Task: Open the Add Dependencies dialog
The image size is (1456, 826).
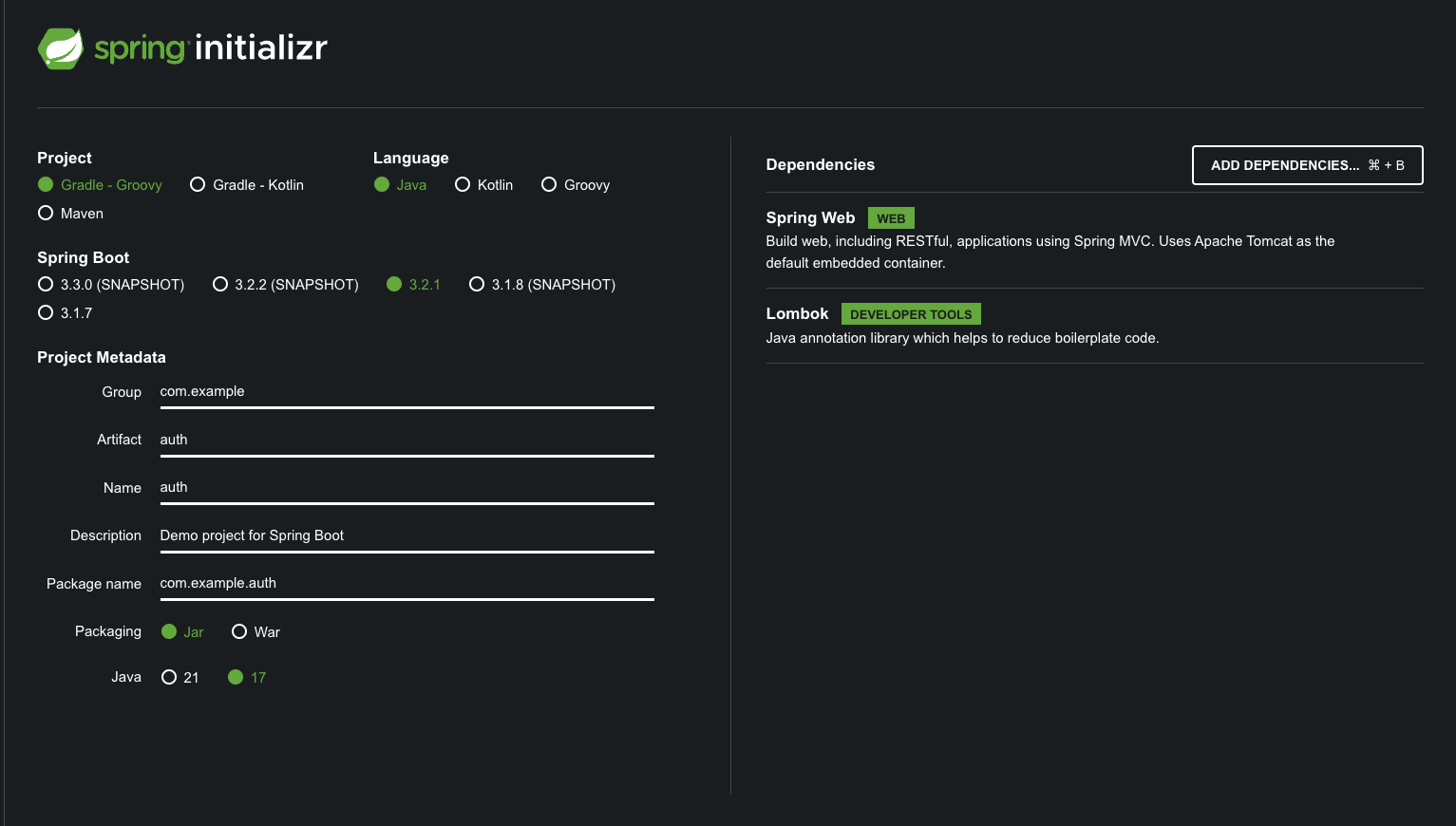Action: (x=1307, y=165)
